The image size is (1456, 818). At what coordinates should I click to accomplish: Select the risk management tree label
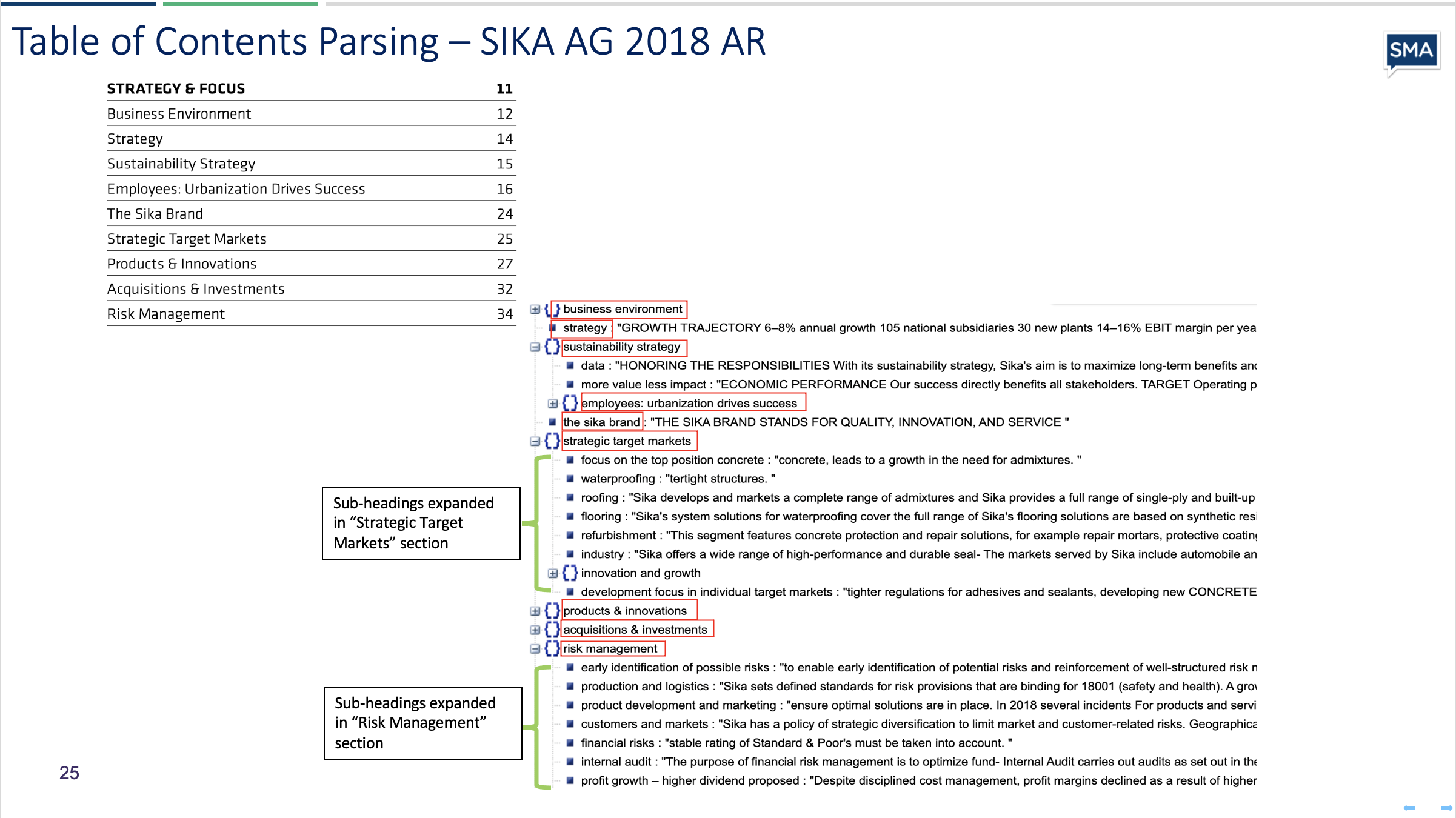(x=610, y=648)
